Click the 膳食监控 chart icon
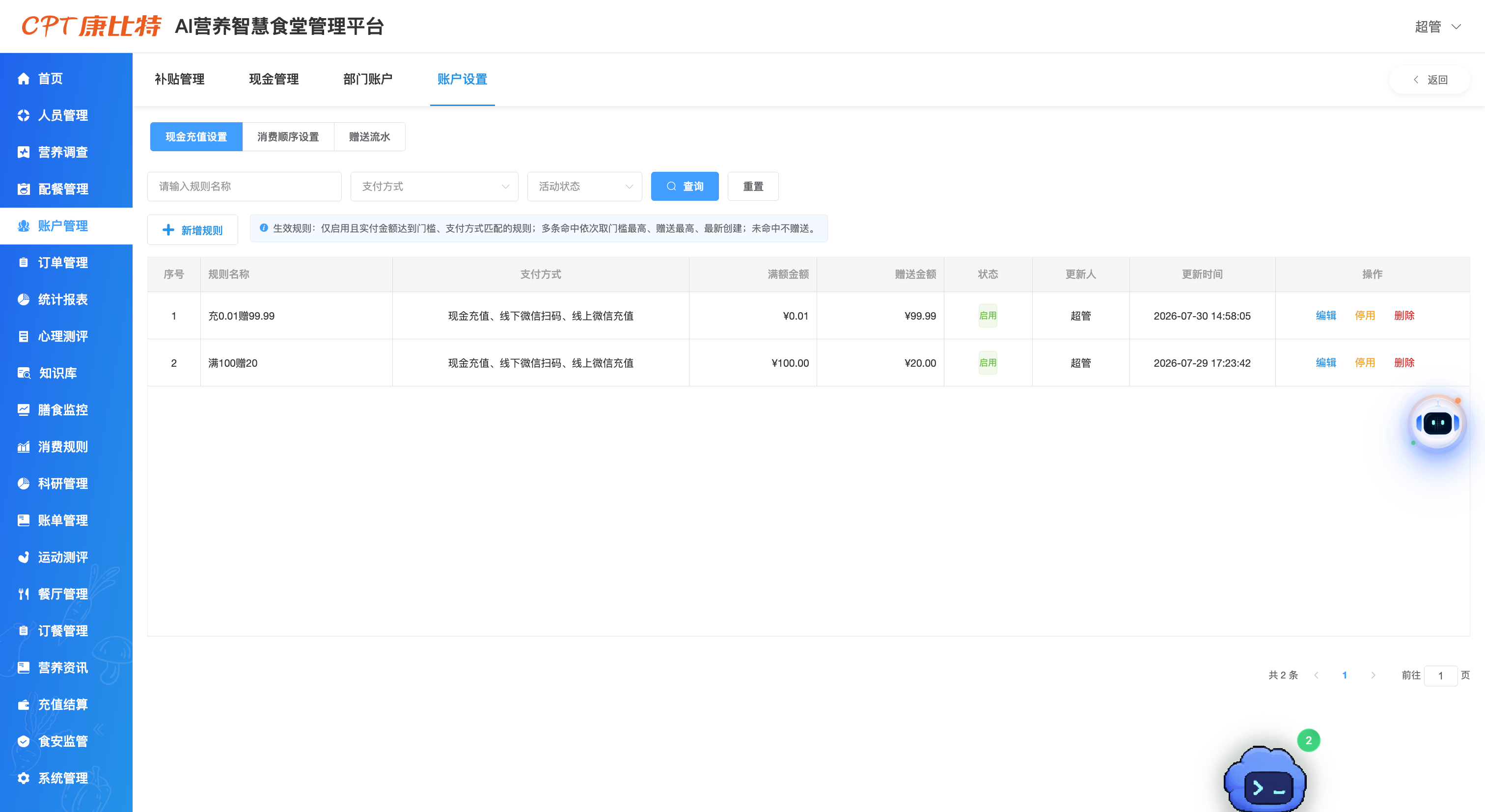1485x812 pixels. (24, 410)
